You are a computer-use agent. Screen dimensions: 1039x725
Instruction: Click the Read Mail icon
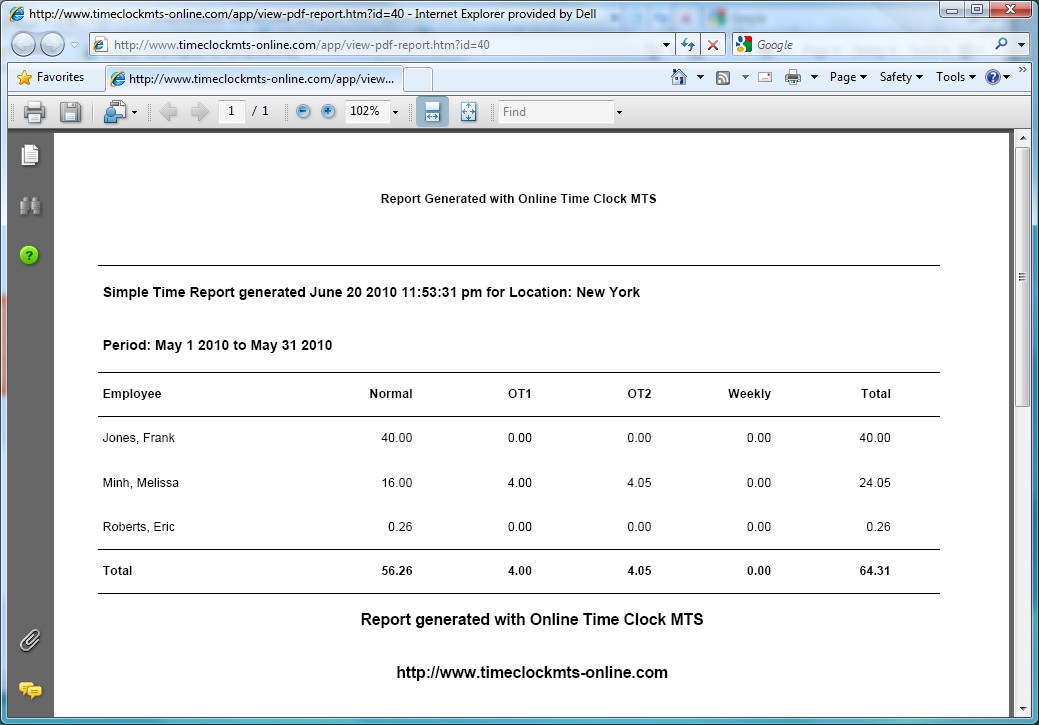coord(765,78)
